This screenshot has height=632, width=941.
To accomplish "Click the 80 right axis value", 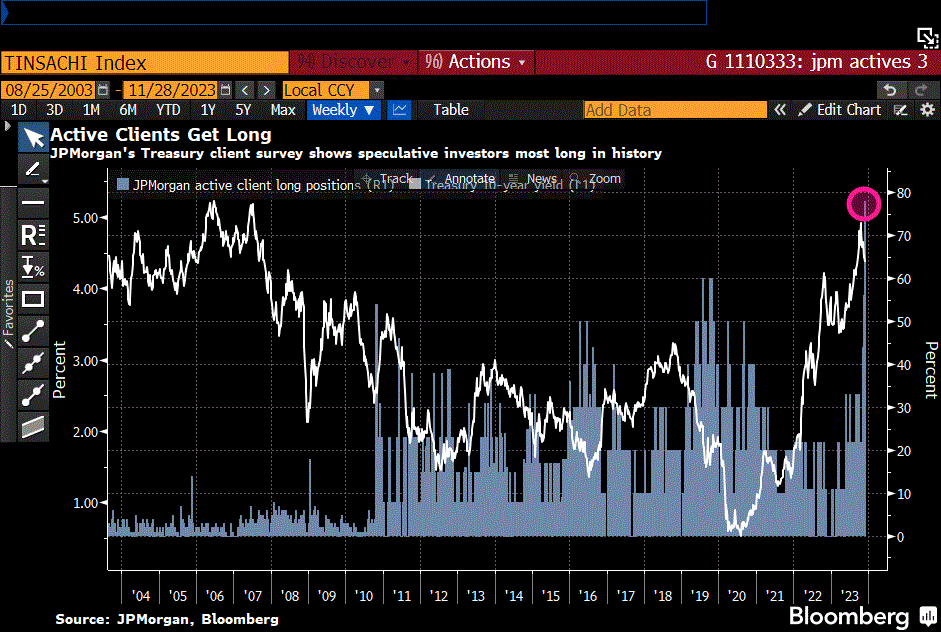I will tap(904, 193).
